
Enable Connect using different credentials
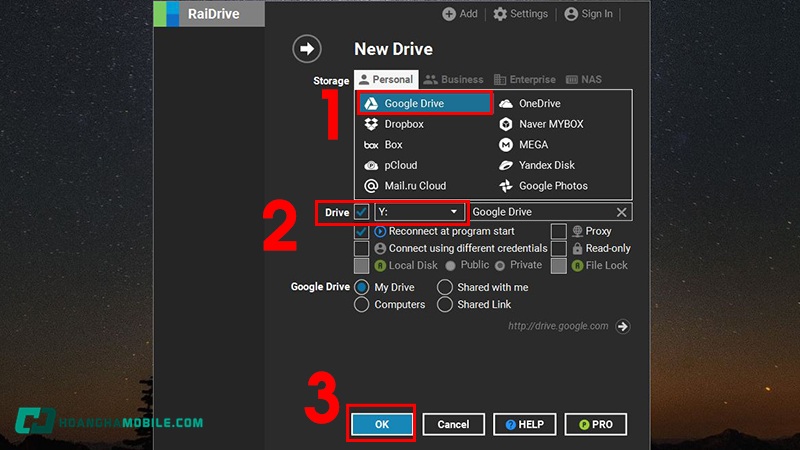click(x=361, y=248)
